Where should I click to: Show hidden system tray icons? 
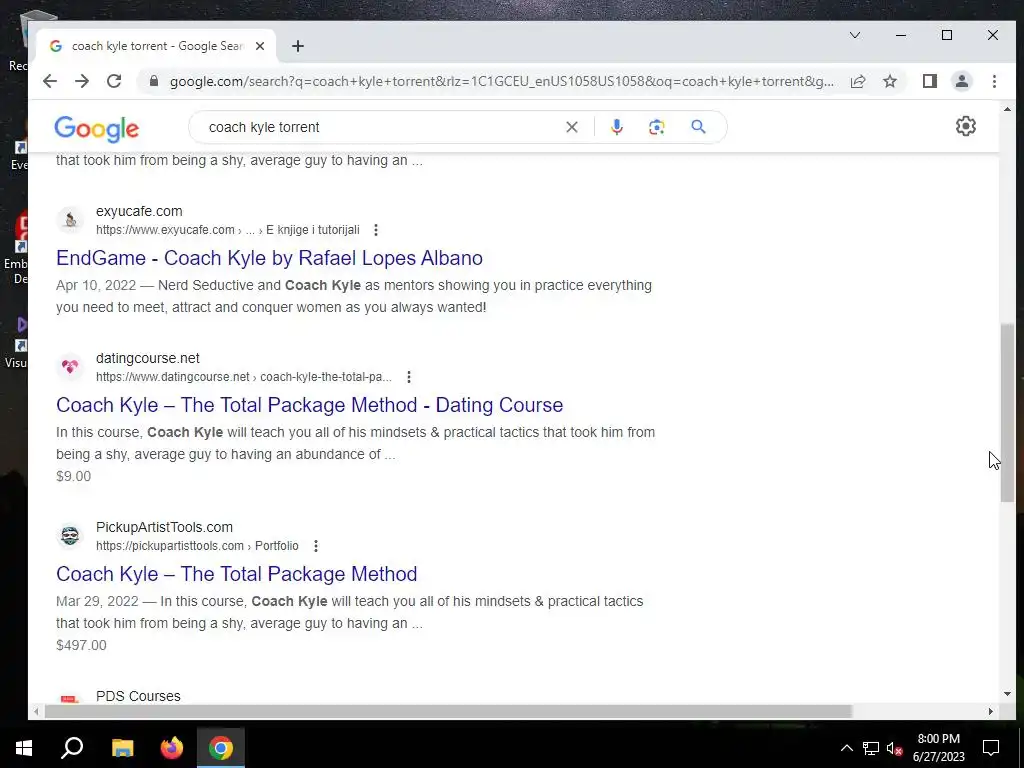pos(846,748)
